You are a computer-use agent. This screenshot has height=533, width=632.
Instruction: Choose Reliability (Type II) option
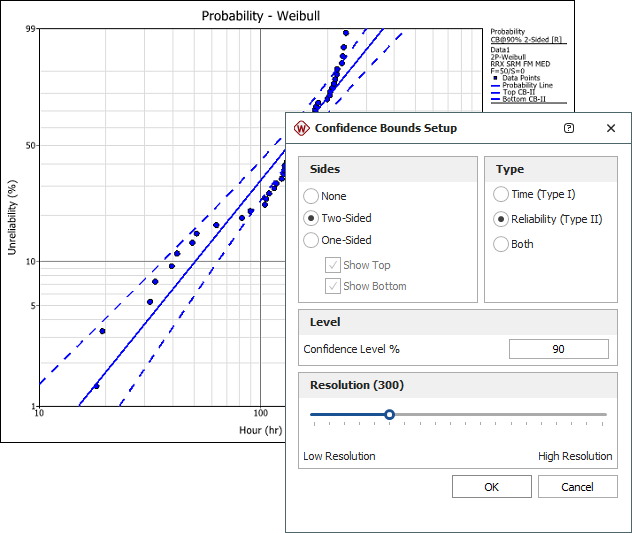tap(501, 219)
